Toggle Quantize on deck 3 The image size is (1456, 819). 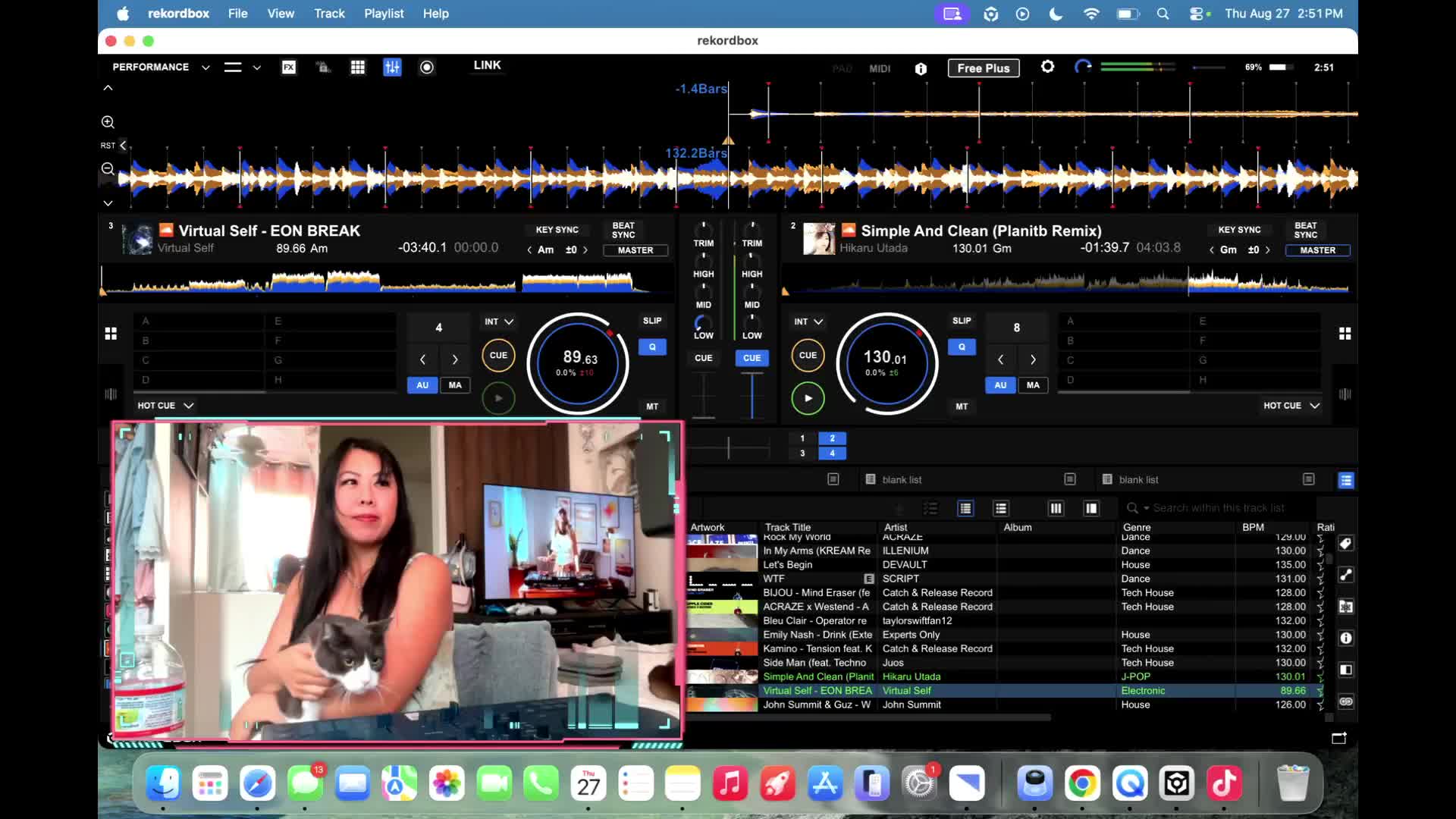click(x=652, y=347)
